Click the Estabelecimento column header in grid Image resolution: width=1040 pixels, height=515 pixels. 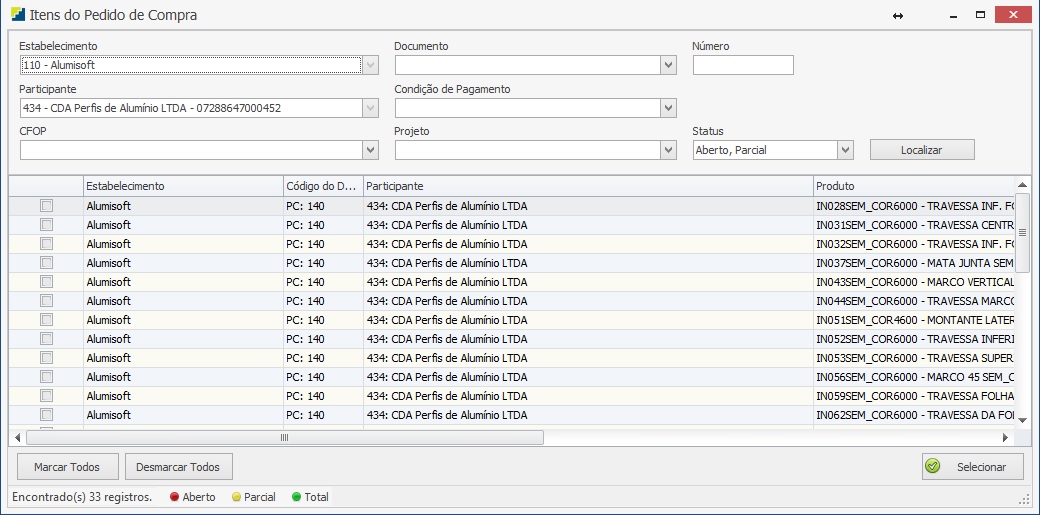pyautogui.click(x=182, y=186)
